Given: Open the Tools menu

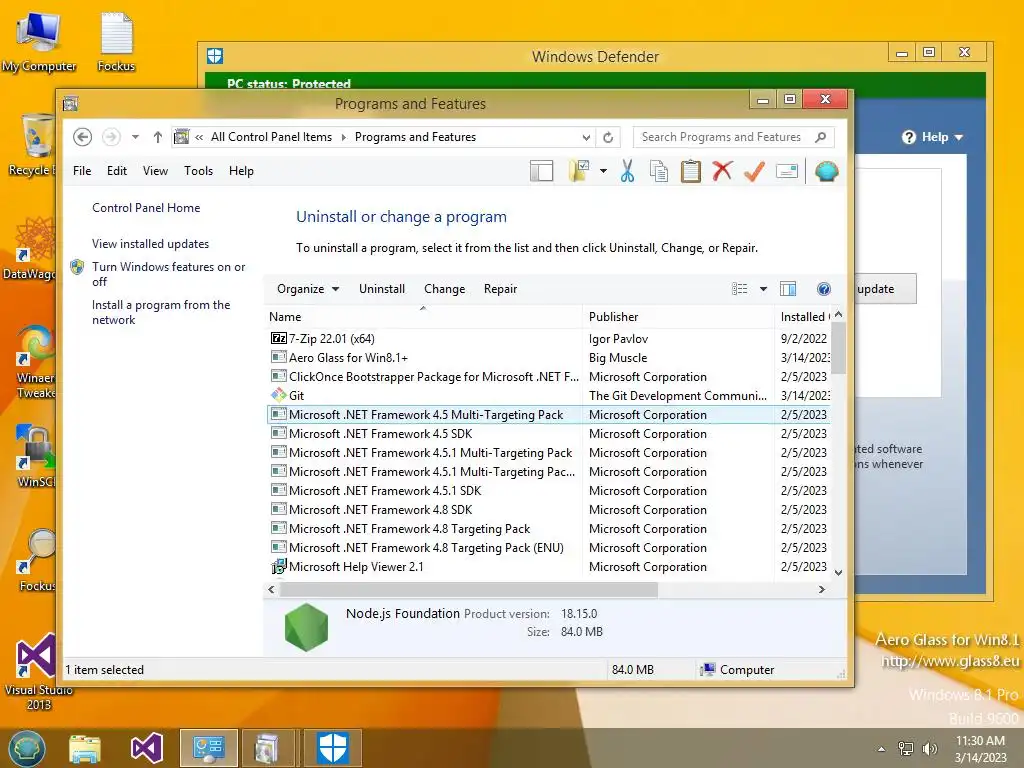Looking at the screenshot, I should [x=199, y=171].
